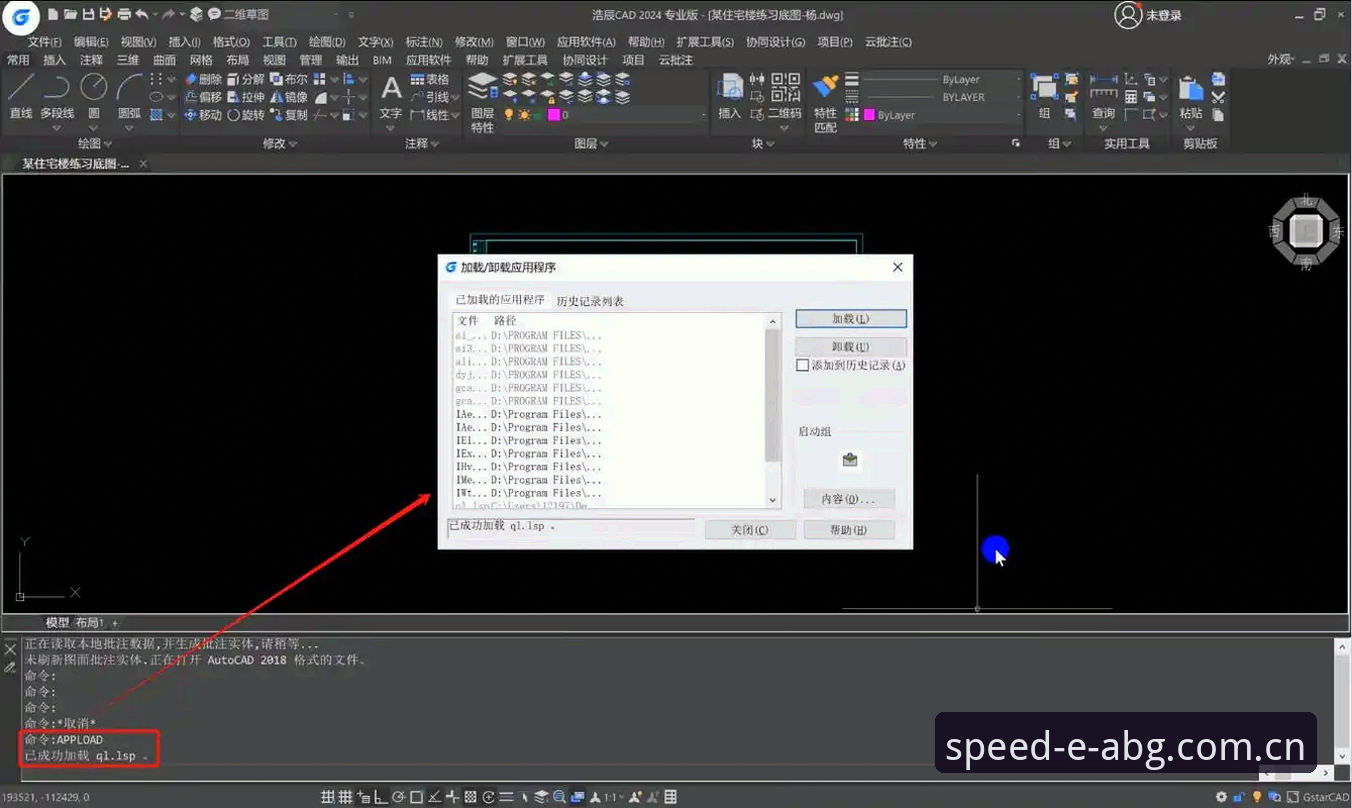The width and height of the screenshot is (1352, 808).
Task: Toggle polar tracking in status bar
Action: coord(399,797)
